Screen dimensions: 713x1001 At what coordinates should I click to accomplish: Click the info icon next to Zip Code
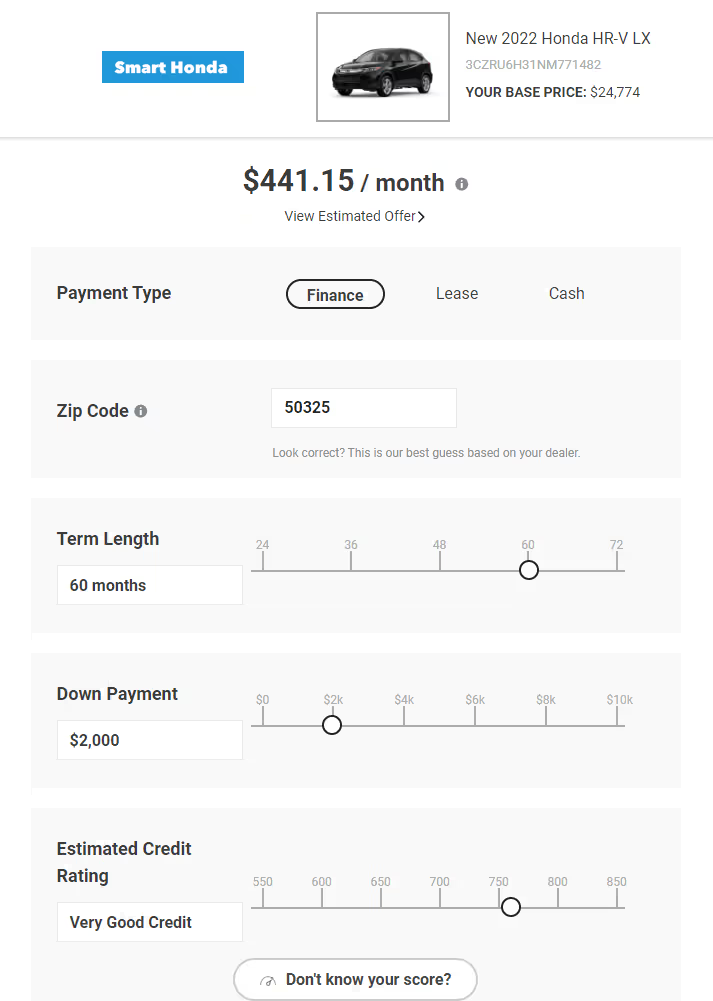click(x=141, y=411)
